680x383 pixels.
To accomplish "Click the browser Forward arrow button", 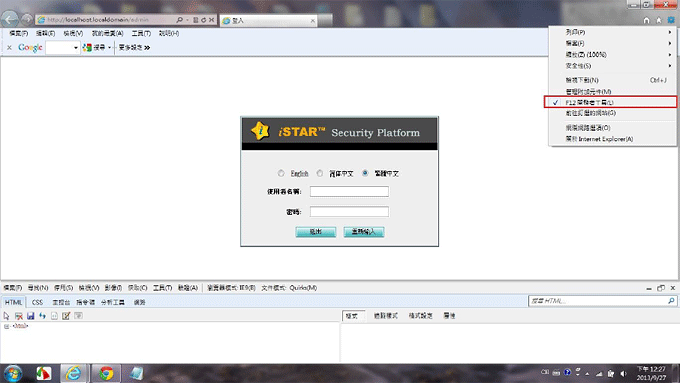I will click(x=27, y=20).
